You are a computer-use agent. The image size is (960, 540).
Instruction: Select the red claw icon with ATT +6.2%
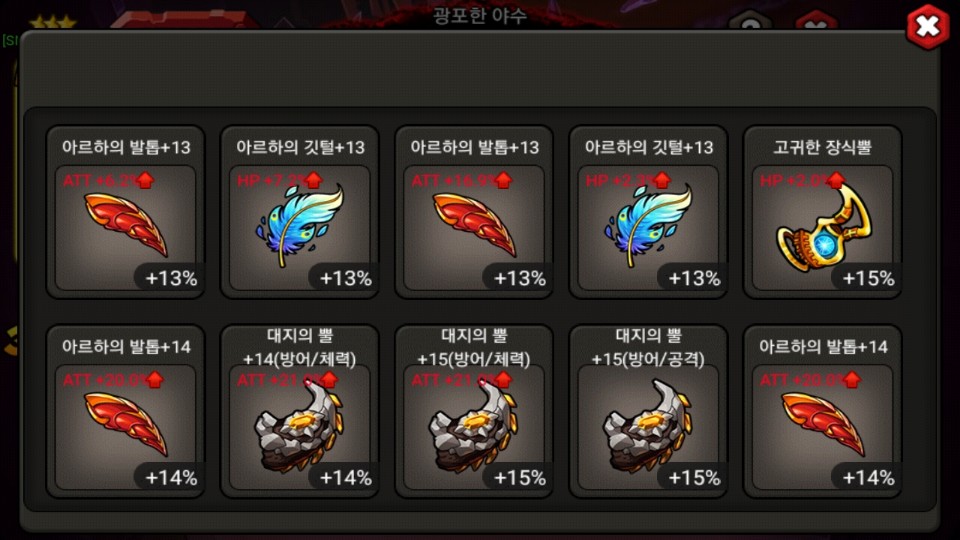coord(126,224)
